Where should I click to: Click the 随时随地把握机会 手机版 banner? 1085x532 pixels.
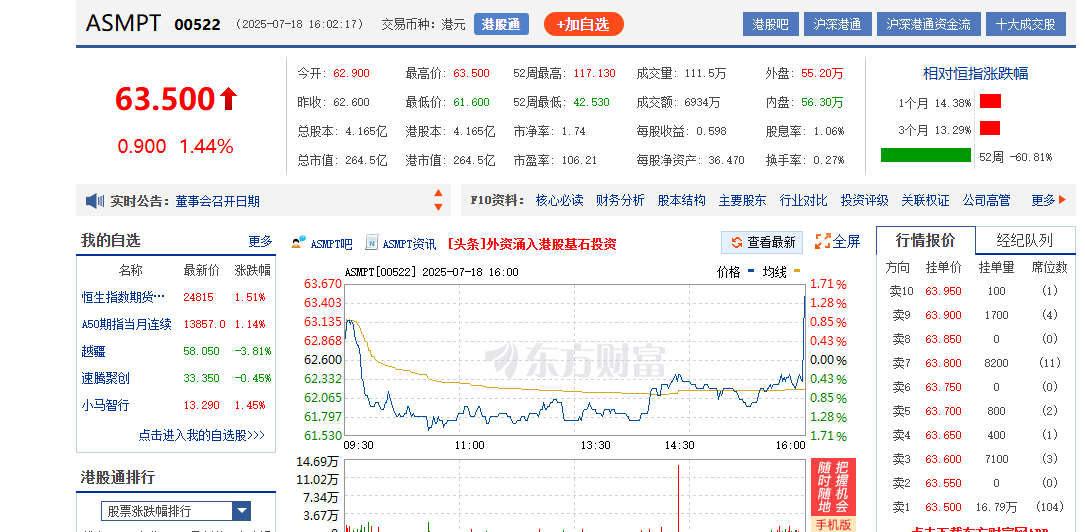pos(833,495)
